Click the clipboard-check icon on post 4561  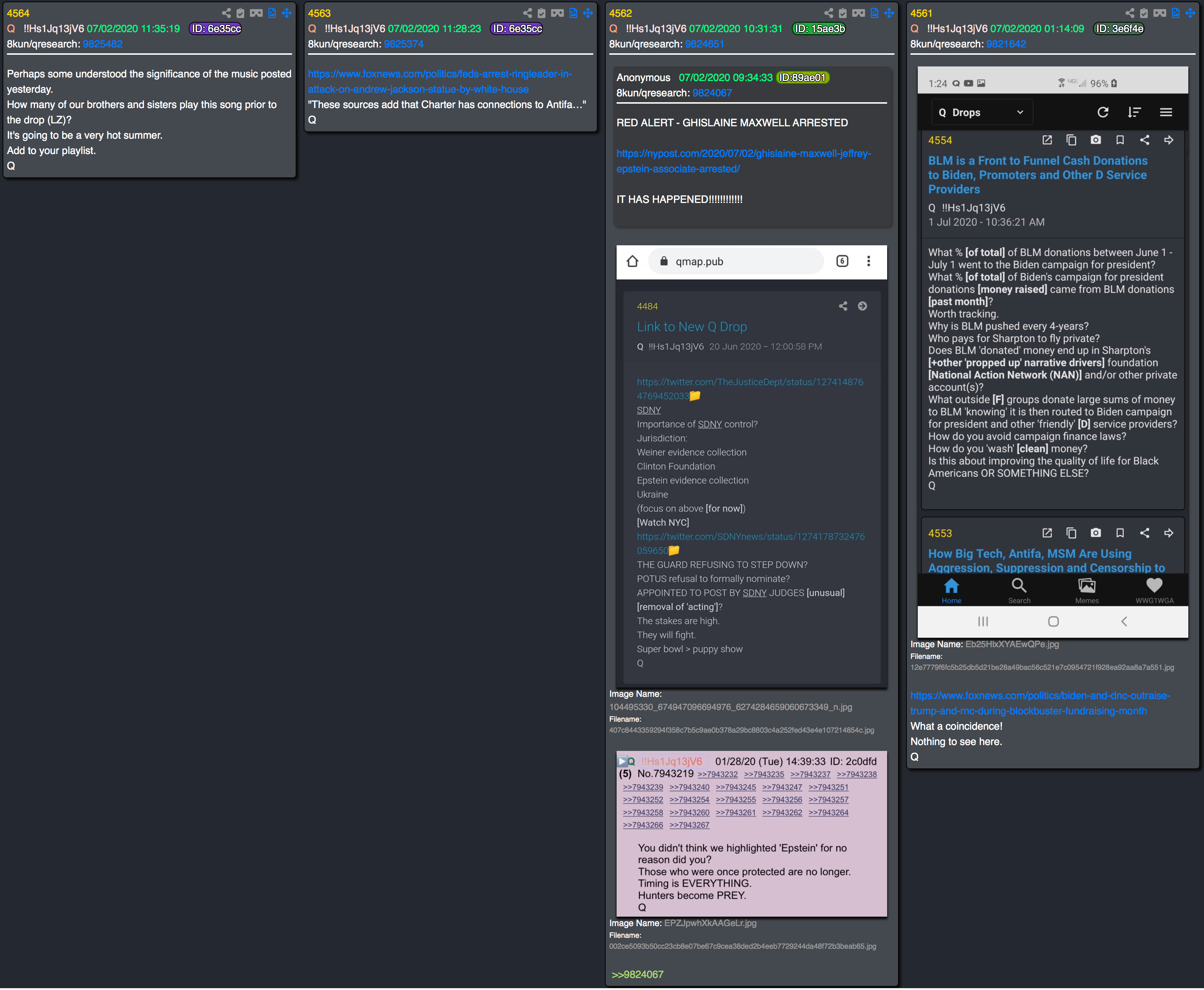[x=1144, y=13]
